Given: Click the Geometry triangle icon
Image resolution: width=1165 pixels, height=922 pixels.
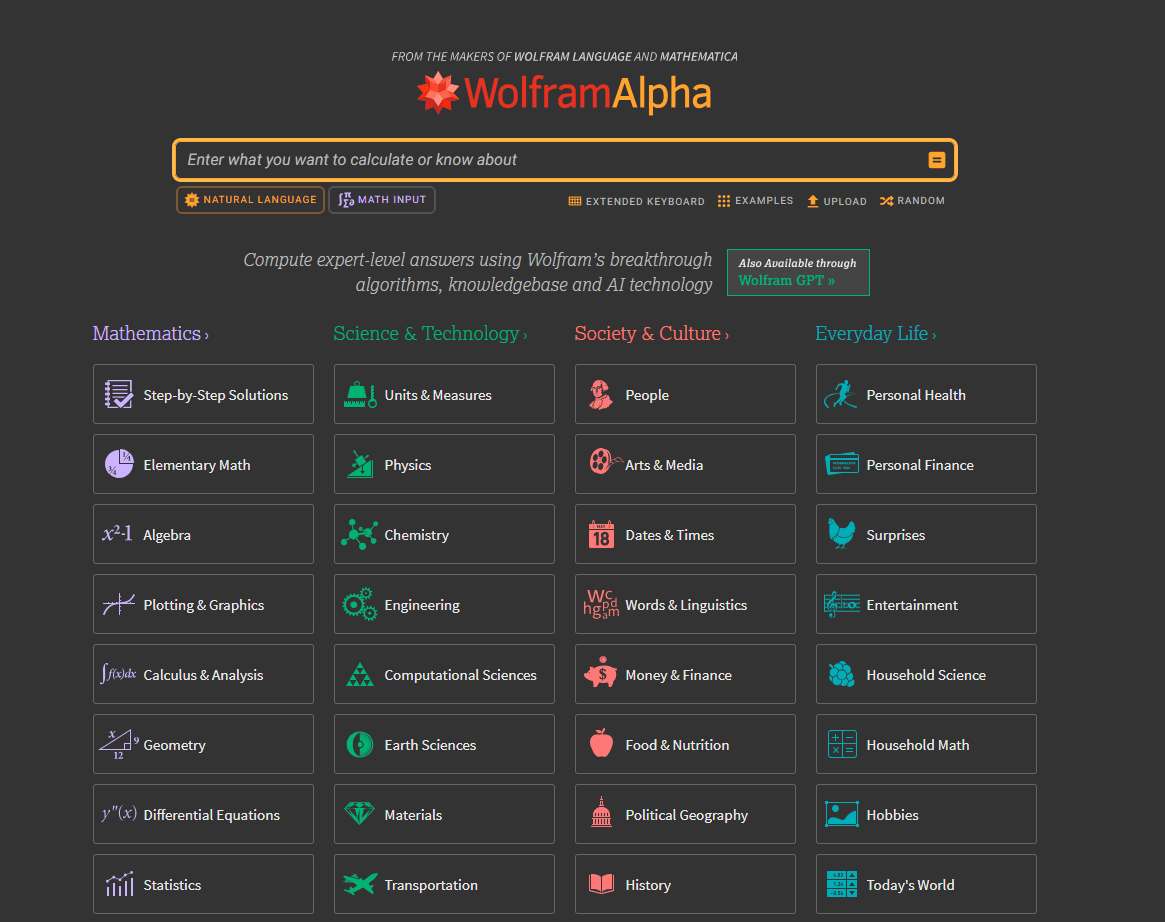Looking at the screenshot, I should [x=118, y=744].
